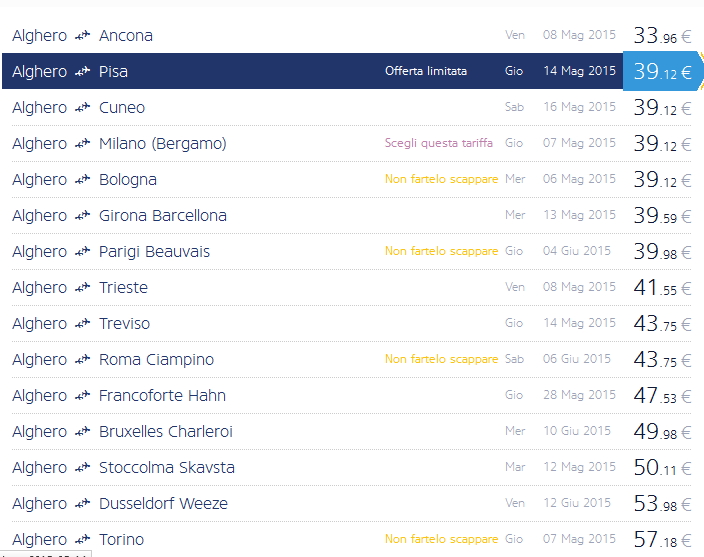704x557 pixels.
Task: Click the plane icon beside Stoccolma Skavsta
Action: coord(83,468)
